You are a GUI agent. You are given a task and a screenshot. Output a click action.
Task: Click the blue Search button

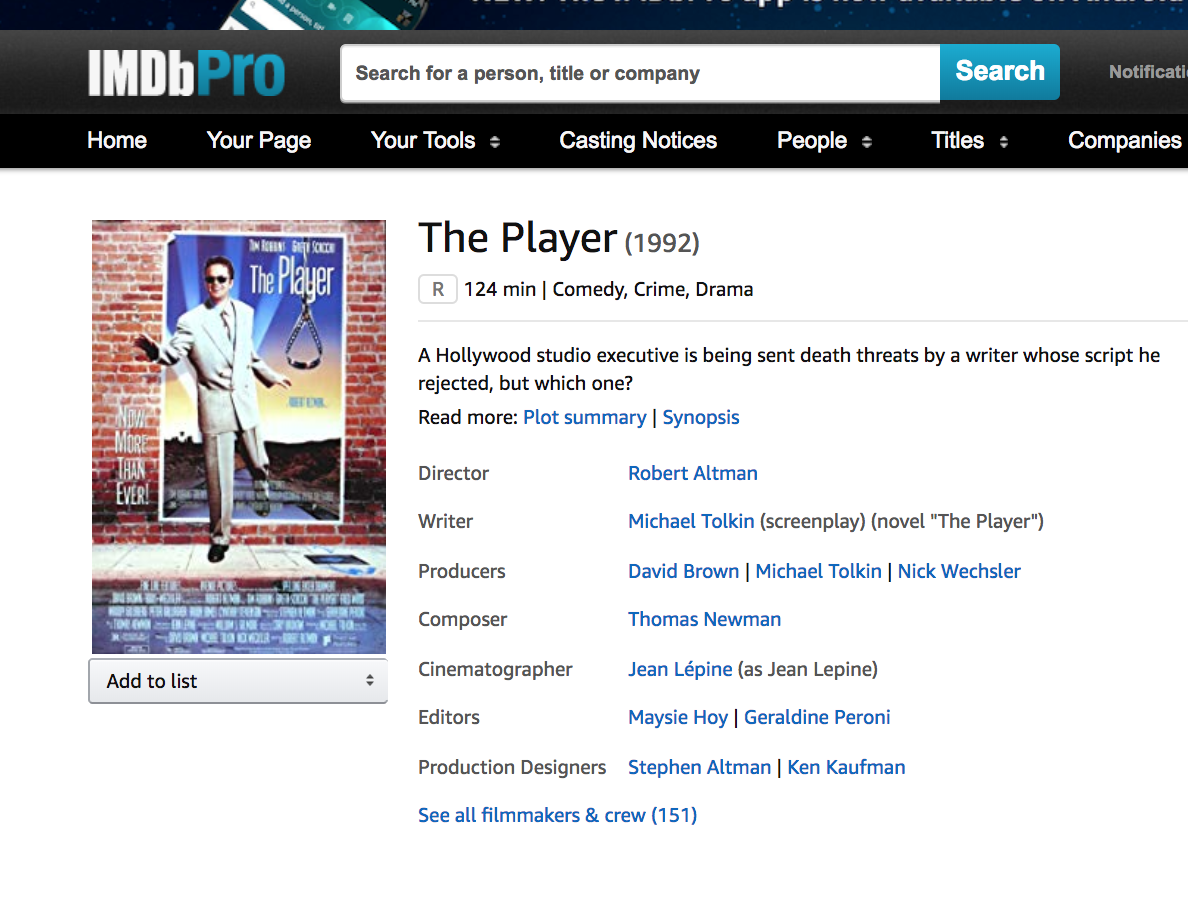(x=999, y=72)
